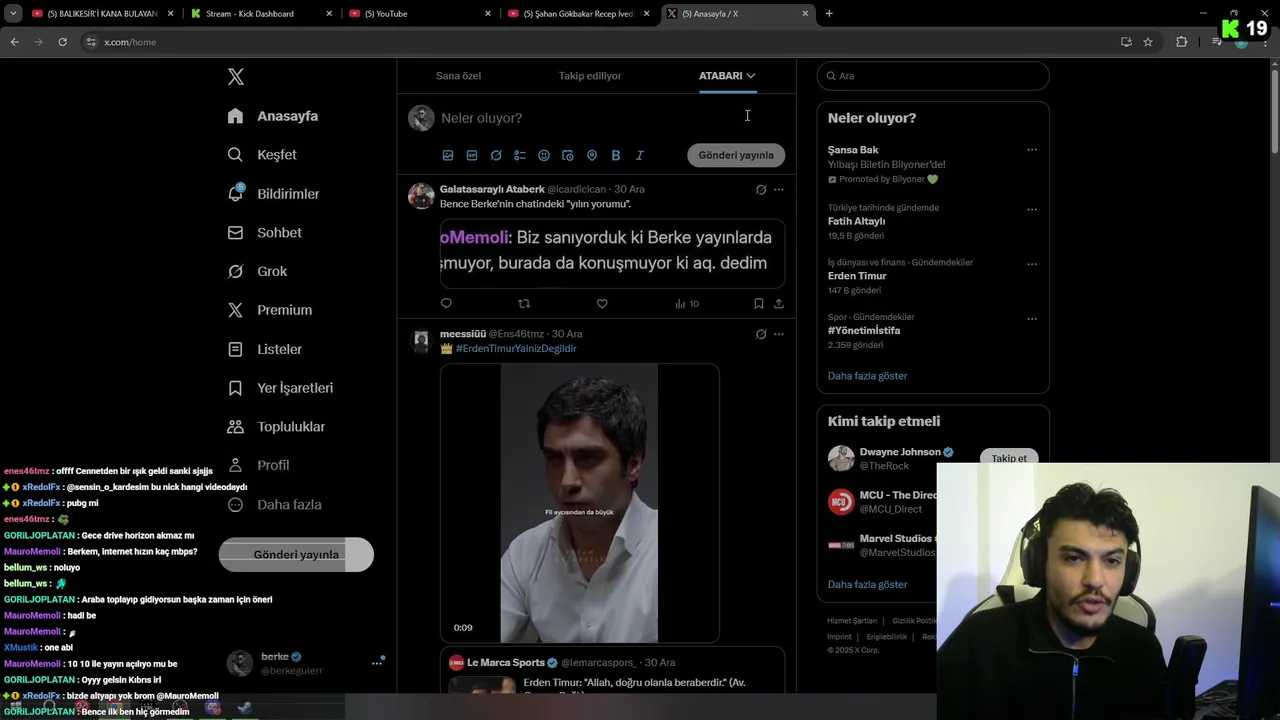Open Keşfet search page
Image resolution: width=1280 pixels, height=720 pixels.
[x=263, y=155]
